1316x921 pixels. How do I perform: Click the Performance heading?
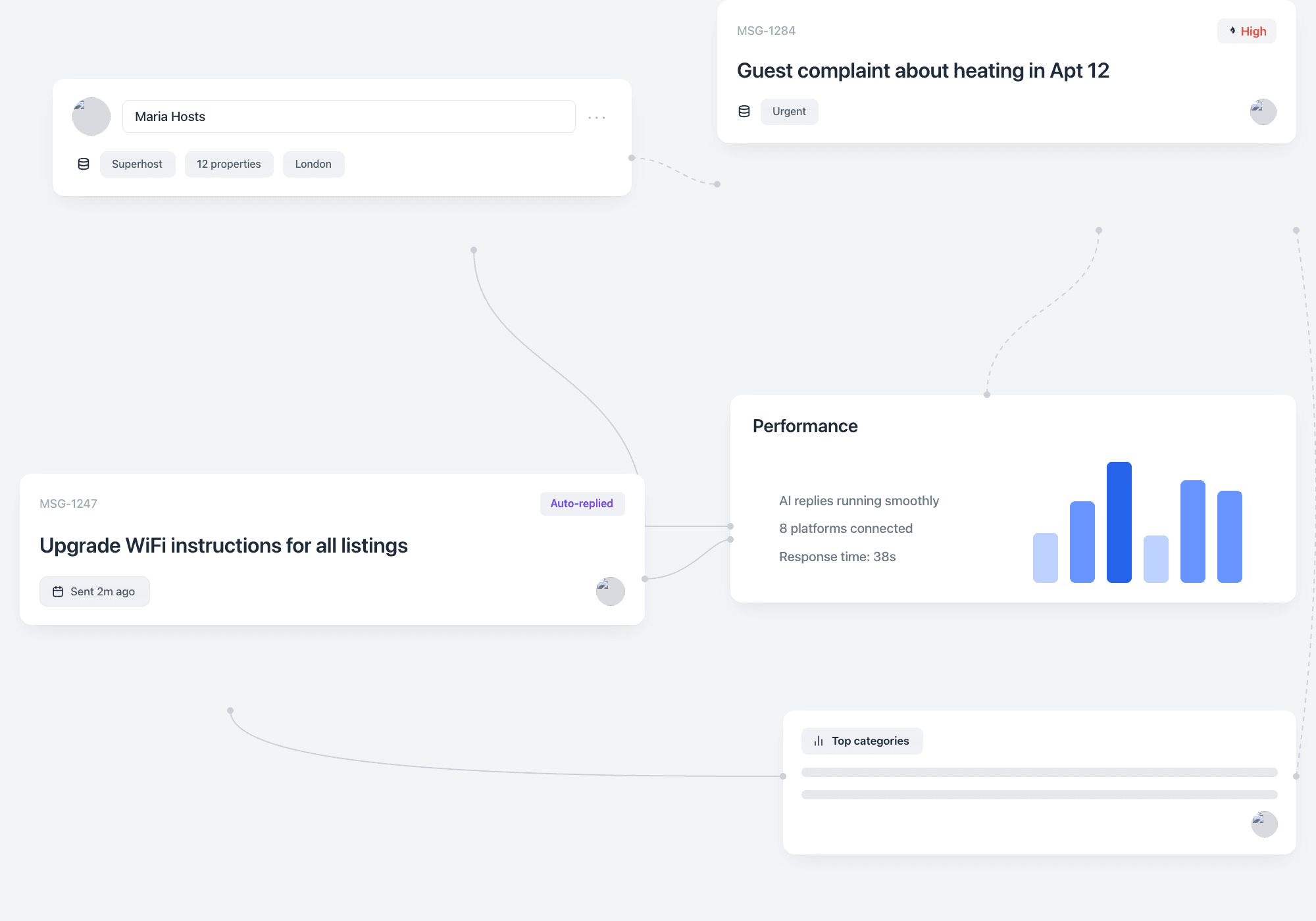(805, 426)
